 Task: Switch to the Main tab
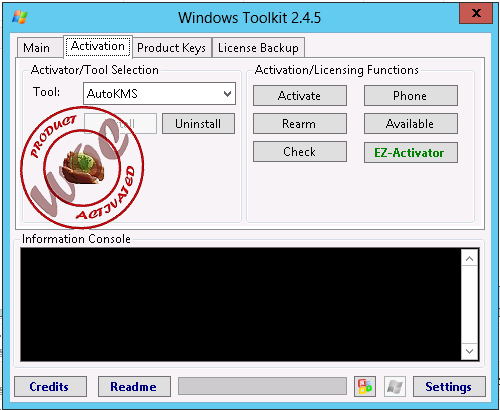click(37, 48)
